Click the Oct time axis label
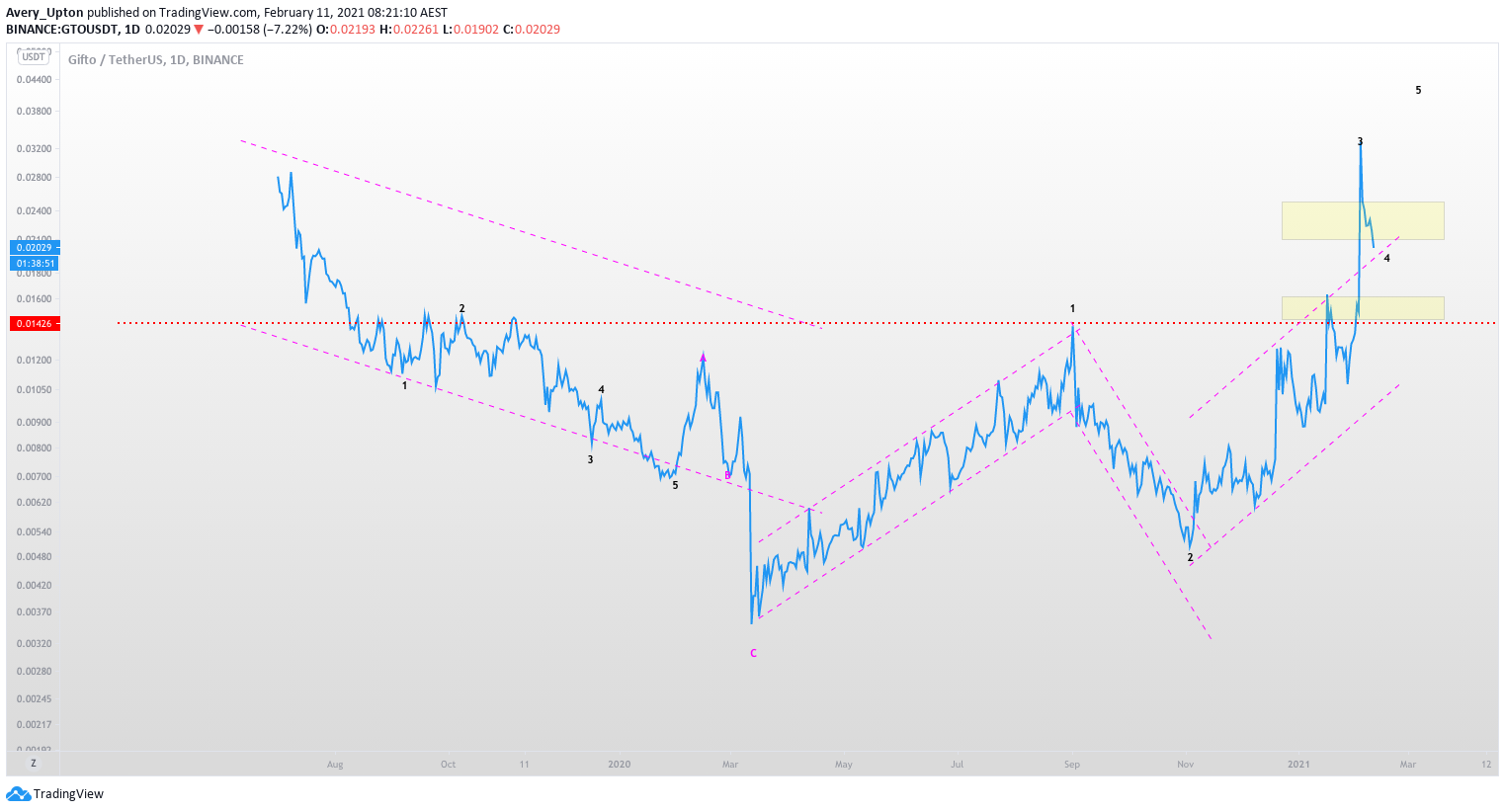This screenshot has width=1505, height=812. pyautogui.click(x=448, y=765)
